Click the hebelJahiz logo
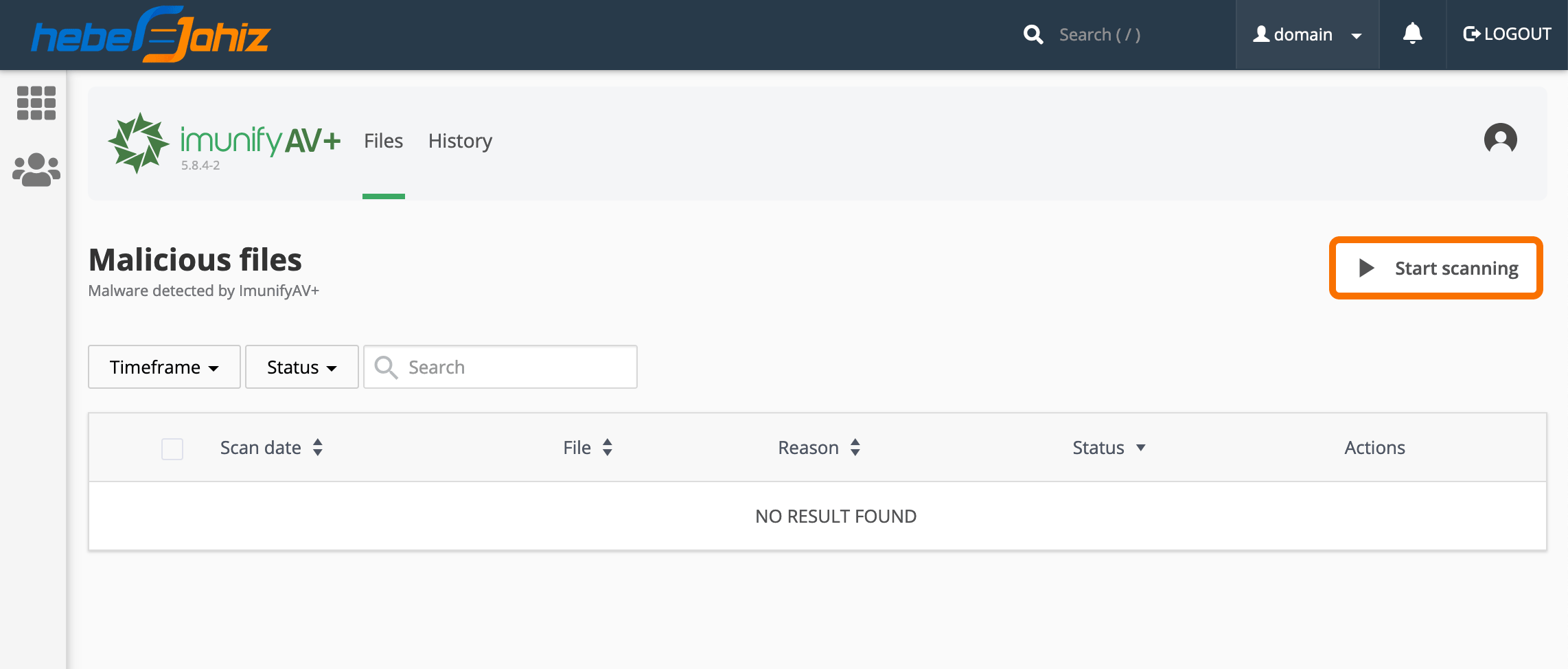Image resolution: width=1568 pixels, height=669 pixels. (x=151, y=34)
